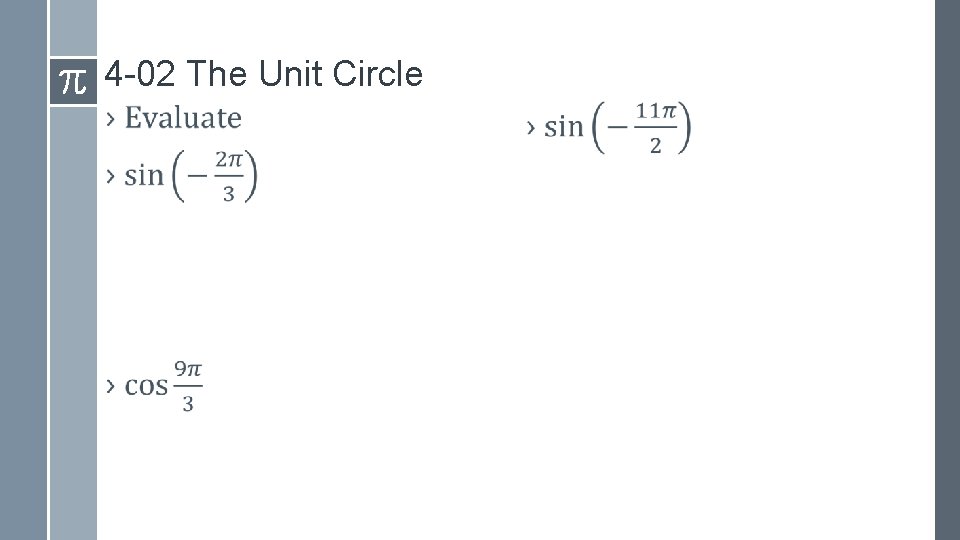Click the opening parenthesis of sin(-2π/3)
960x540 pixels.
pyautogui.click(x=180, y=176)
